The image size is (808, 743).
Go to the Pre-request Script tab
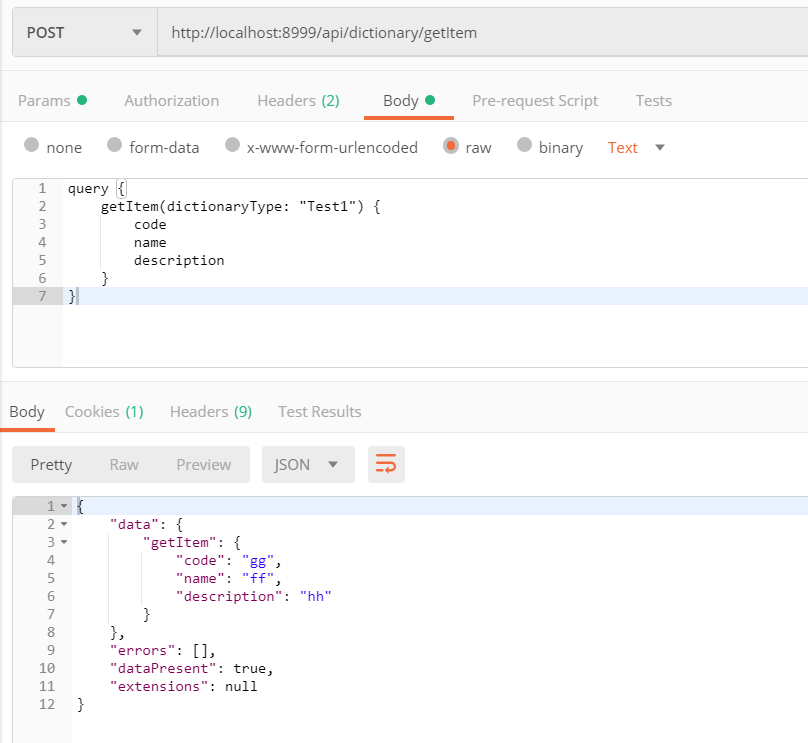click(x=535, y=101)
